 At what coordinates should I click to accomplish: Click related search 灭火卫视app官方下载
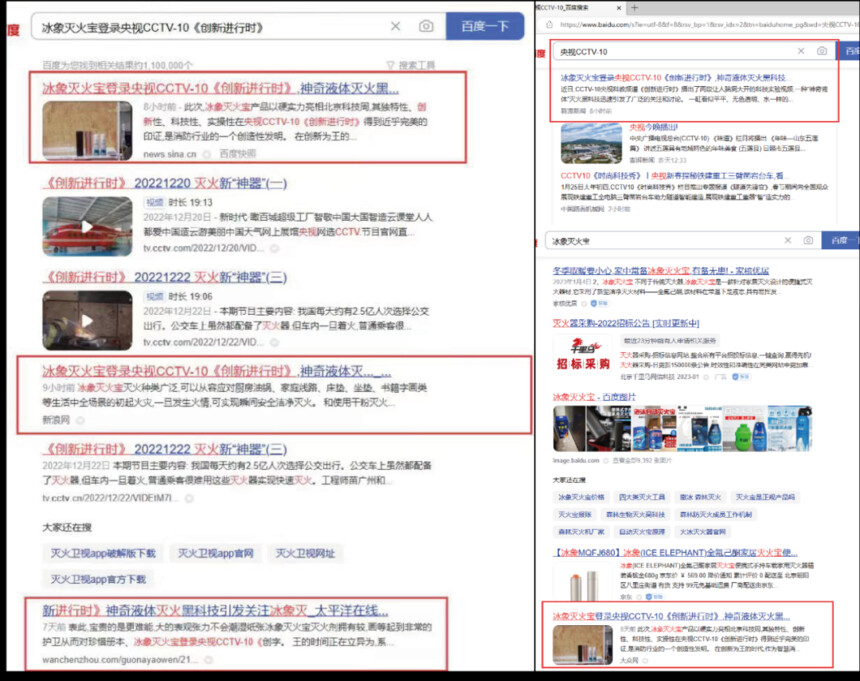click(x=98, y=579)
